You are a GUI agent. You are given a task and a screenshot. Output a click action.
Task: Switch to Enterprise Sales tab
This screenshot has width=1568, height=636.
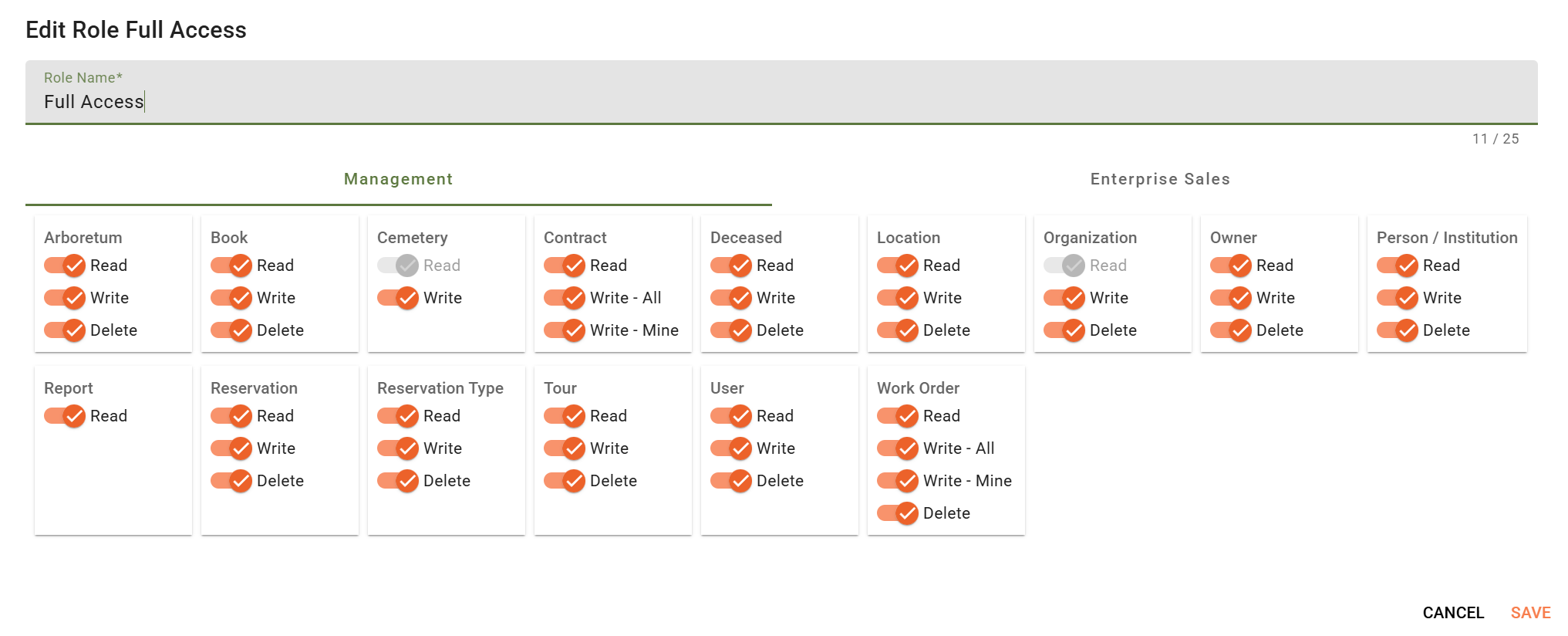(x=1159, y=179)
